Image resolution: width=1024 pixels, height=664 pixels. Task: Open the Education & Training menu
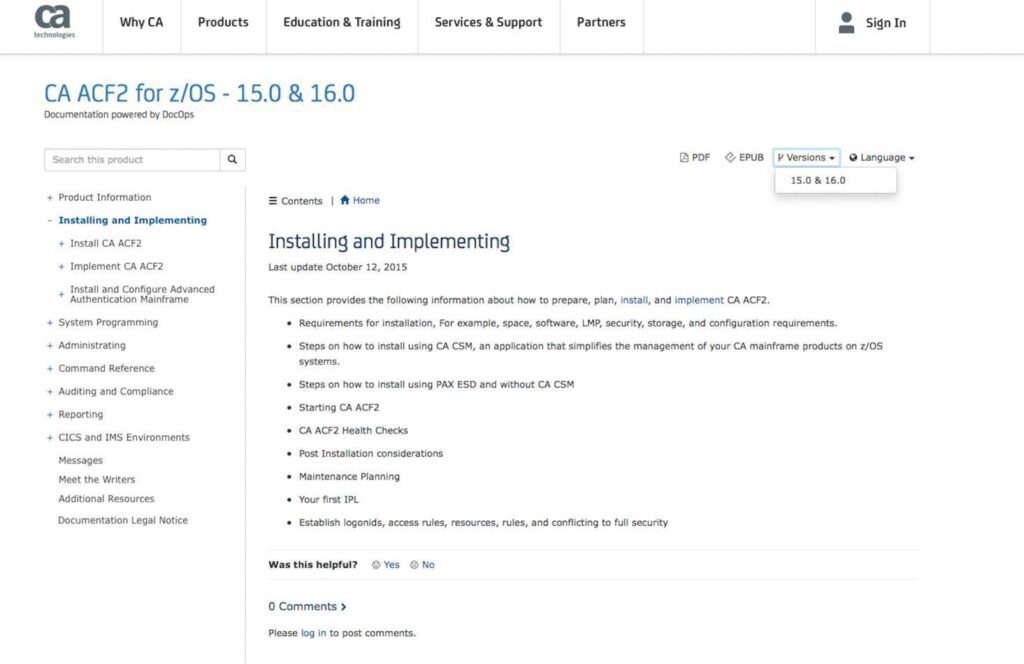point(341,22)
